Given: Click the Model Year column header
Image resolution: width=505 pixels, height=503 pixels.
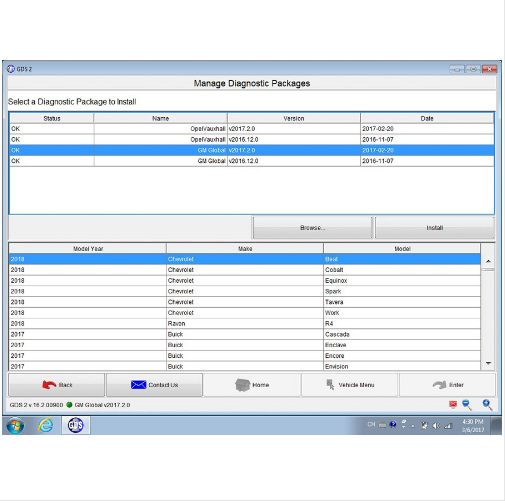Looking at the screenshot, I should click(x=88, y=249).
